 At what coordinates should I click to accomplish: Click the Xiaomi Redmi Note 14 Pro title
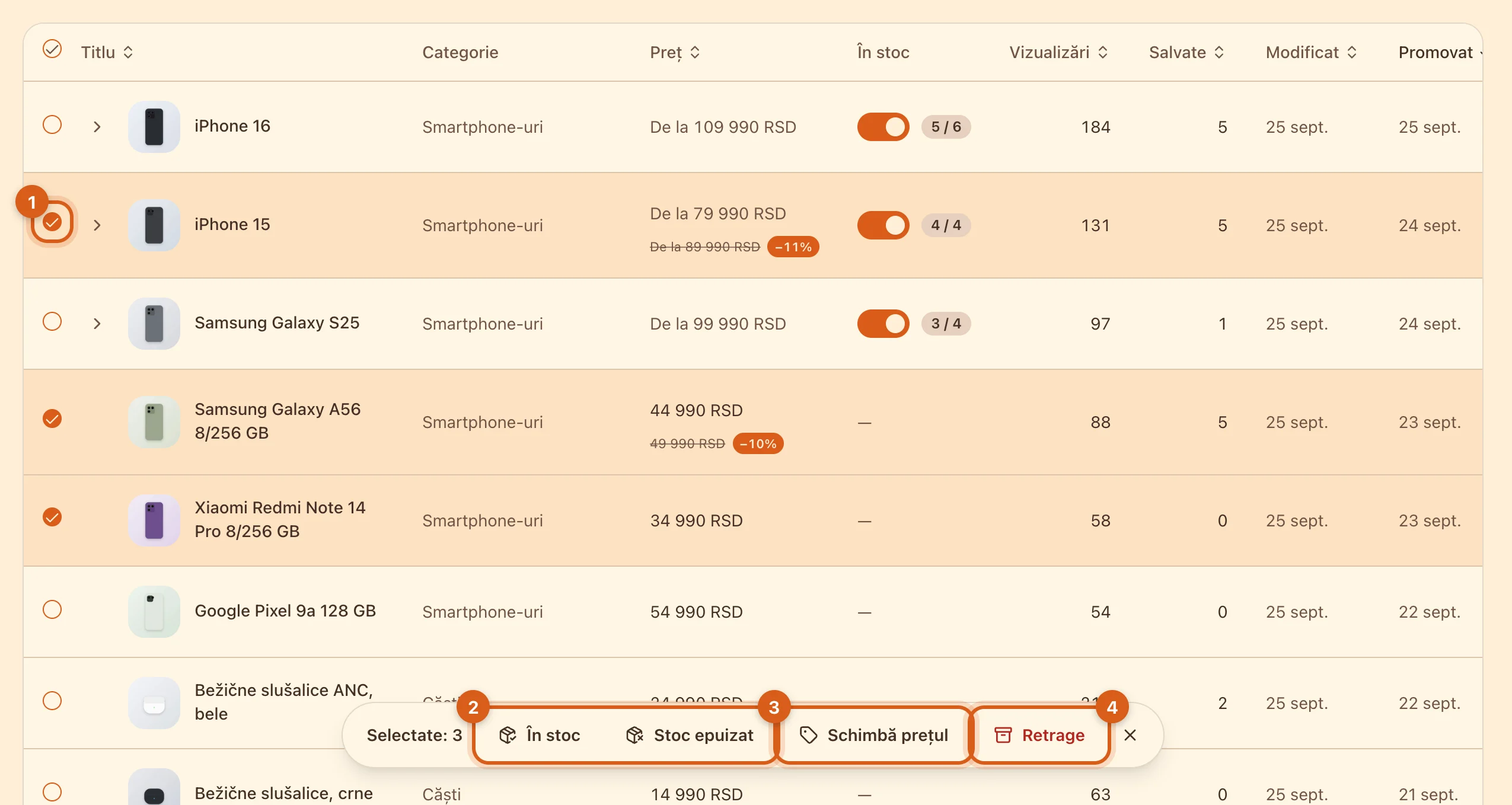pyautogui.click(x=280, y=519)
